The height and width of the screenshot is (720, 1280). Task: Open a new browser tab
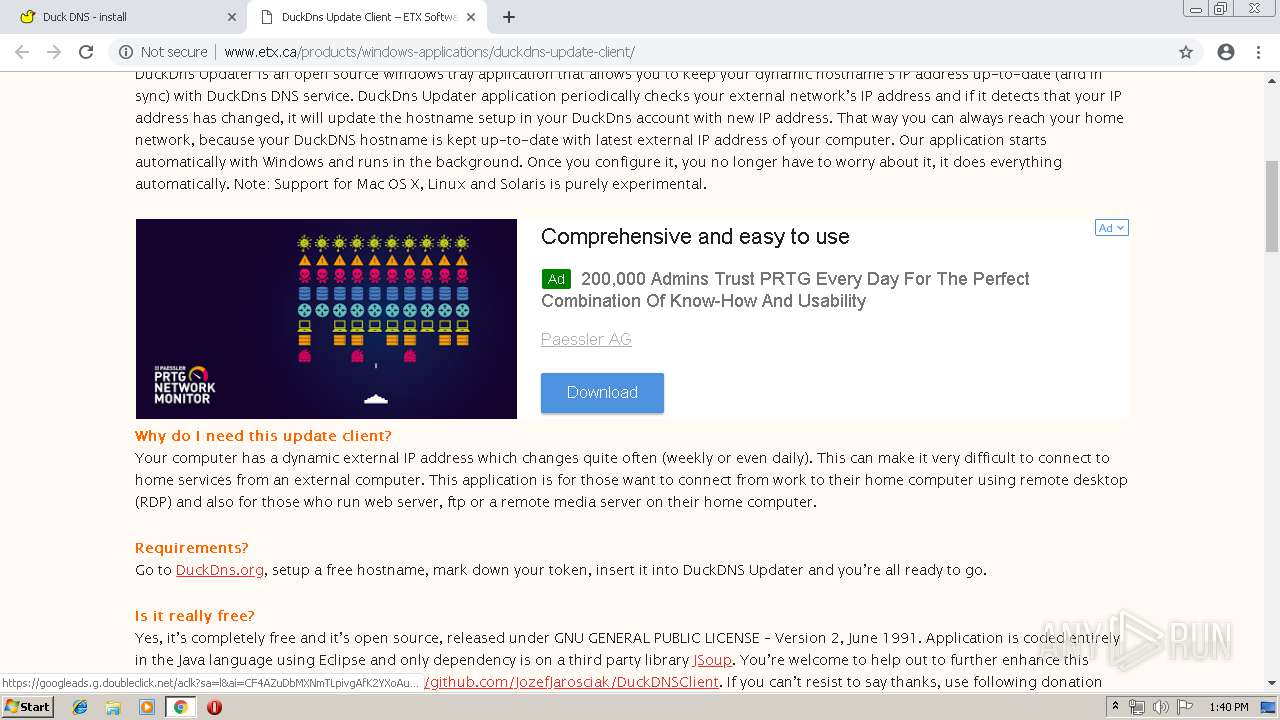pos(509,17)
